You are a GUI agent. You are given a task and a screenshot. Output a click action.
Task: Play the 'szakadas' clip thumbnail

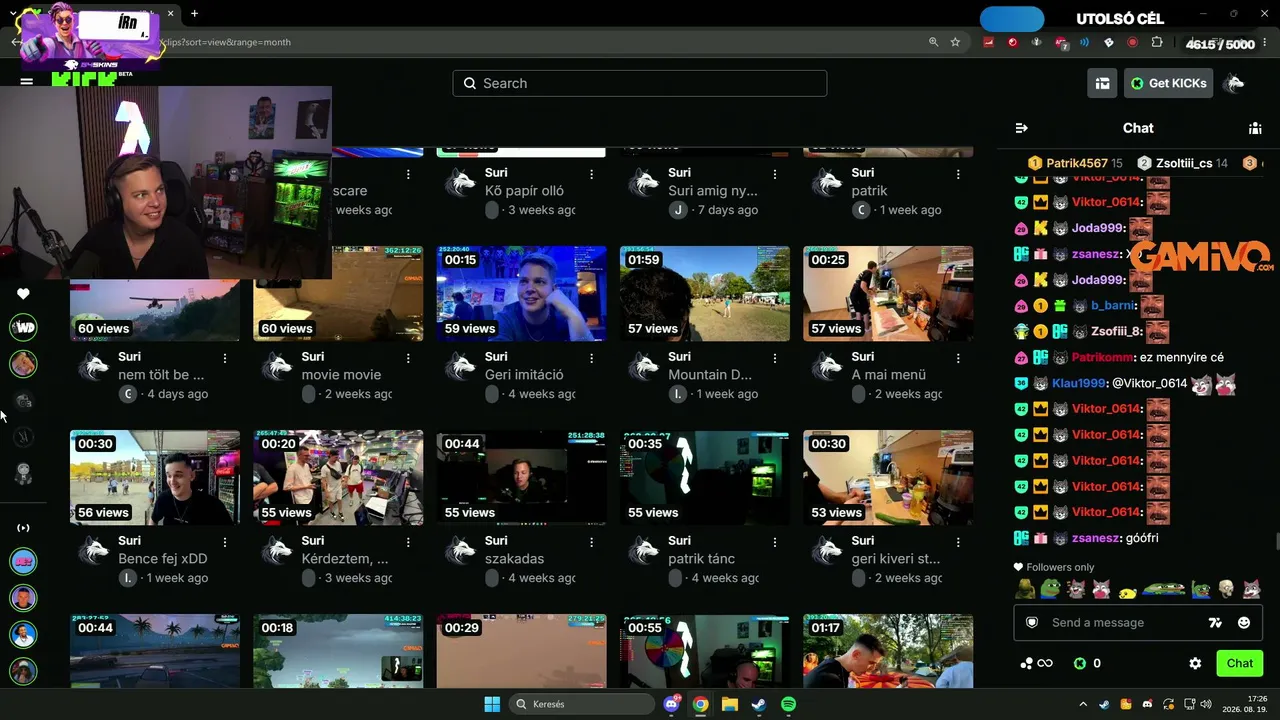click(x=521, y=478)
